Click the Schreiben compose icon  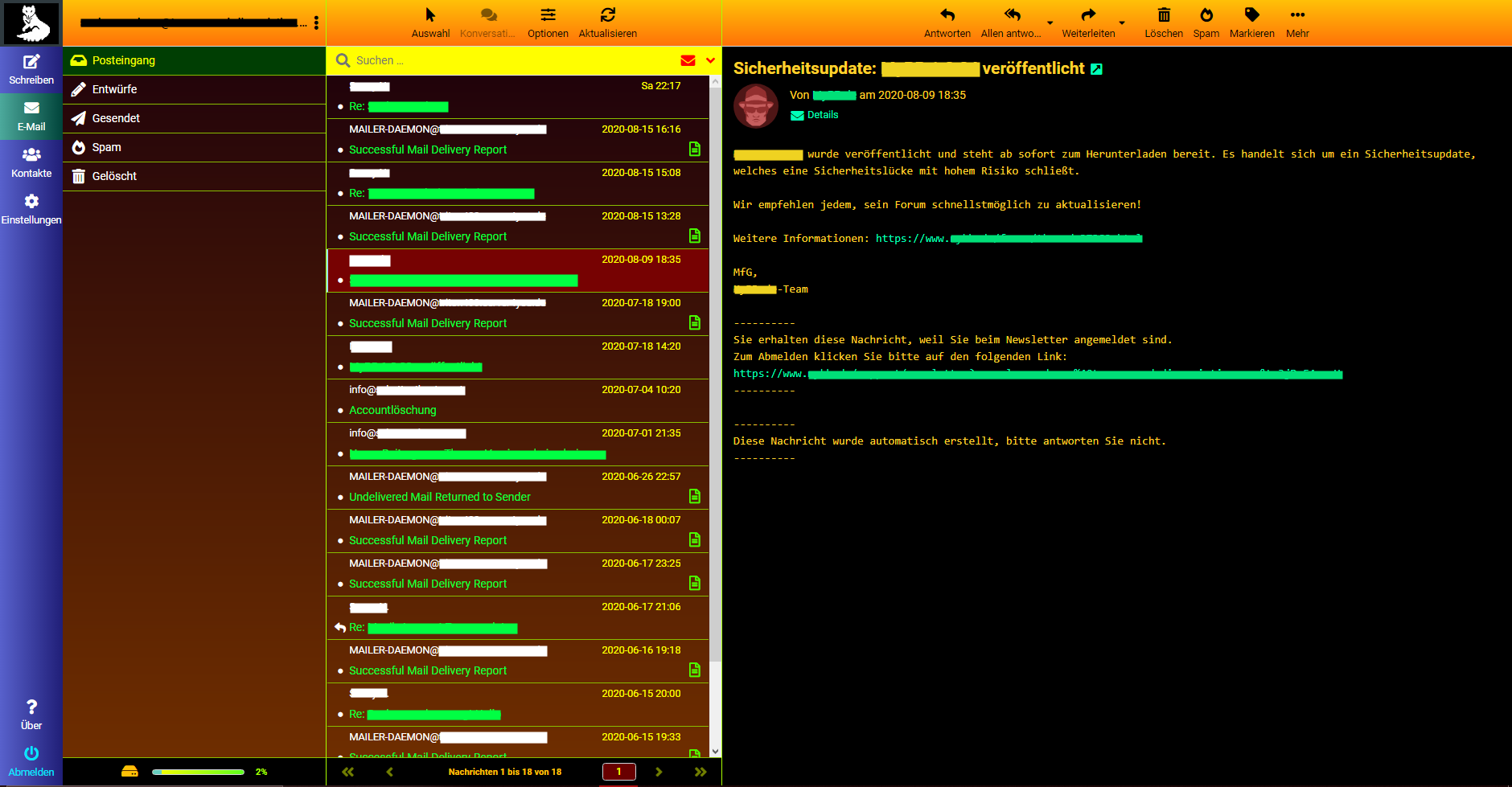coord(31,62)
